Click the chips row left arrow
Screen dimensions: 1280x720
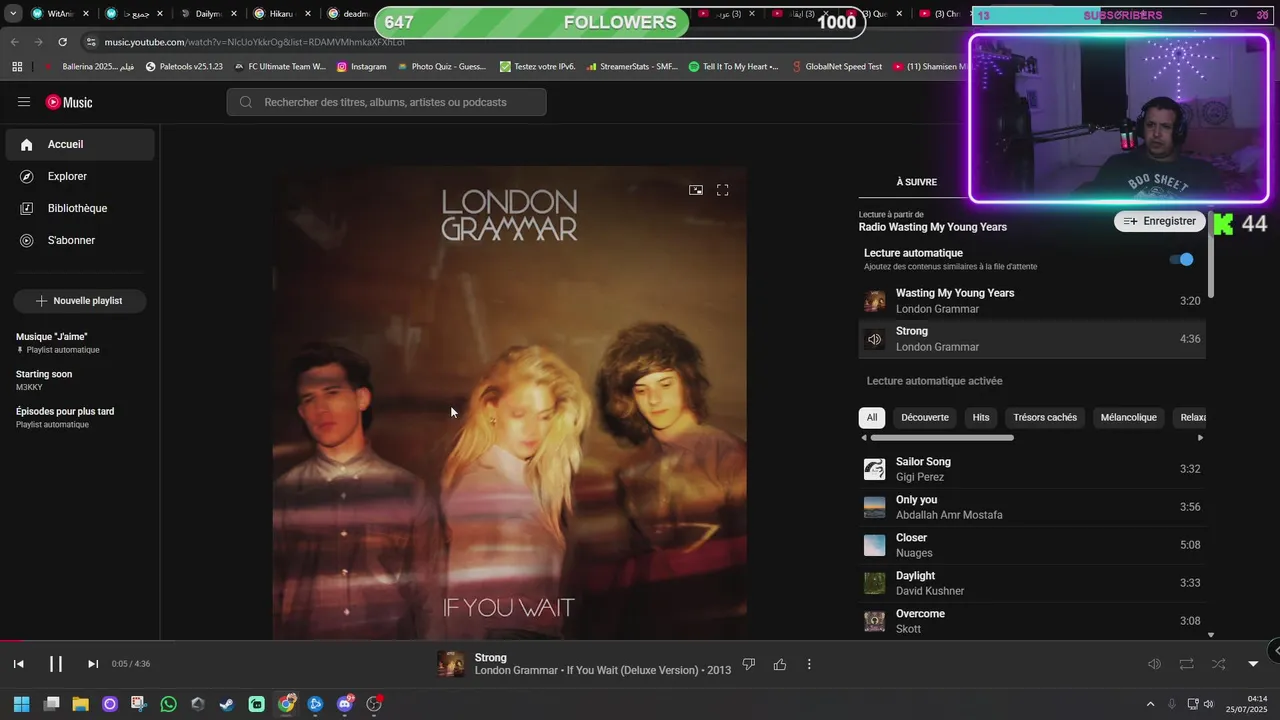[x=864, y=437]
